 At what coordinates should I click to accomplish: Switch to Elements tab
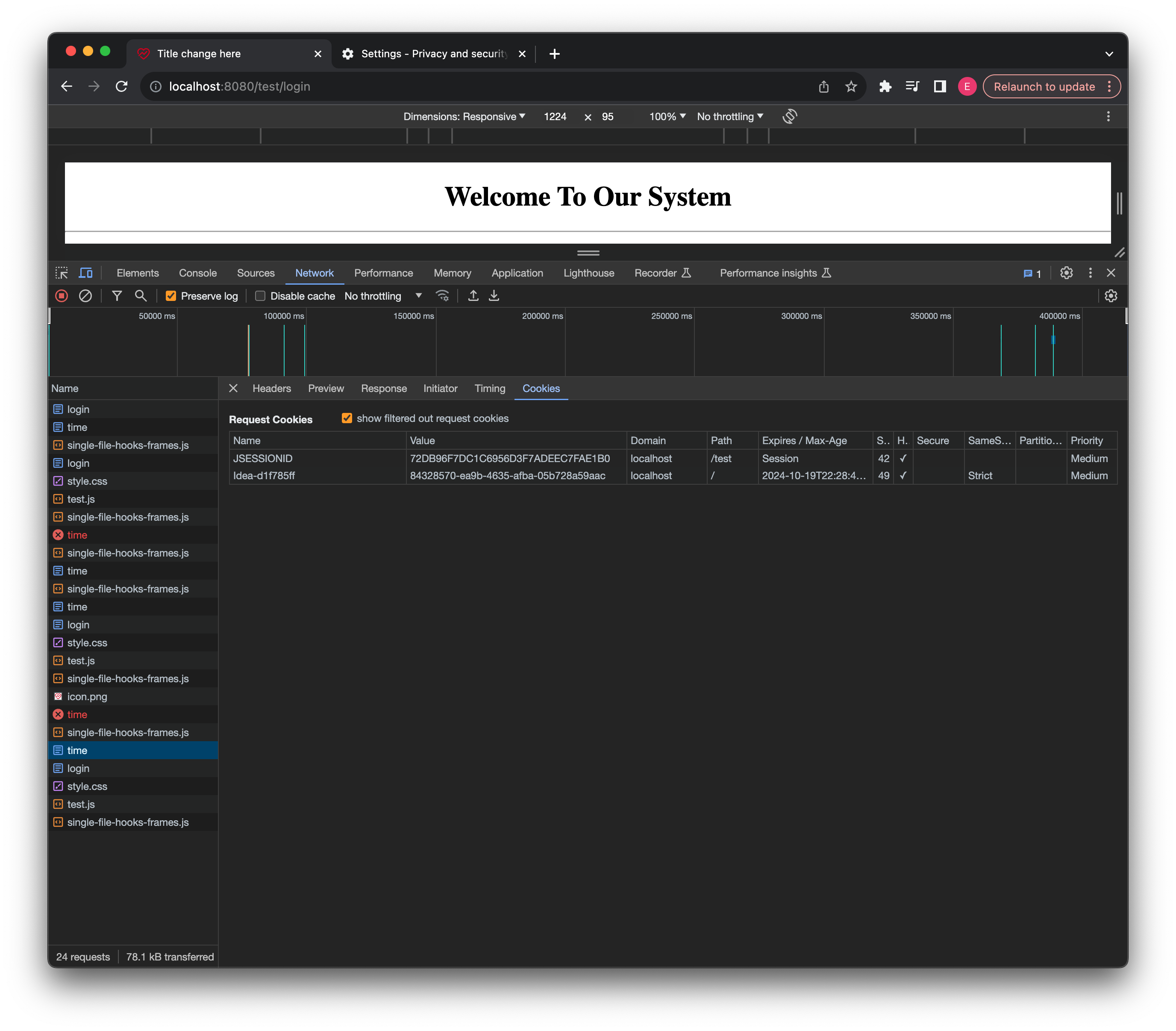click(x=138, y=273)
